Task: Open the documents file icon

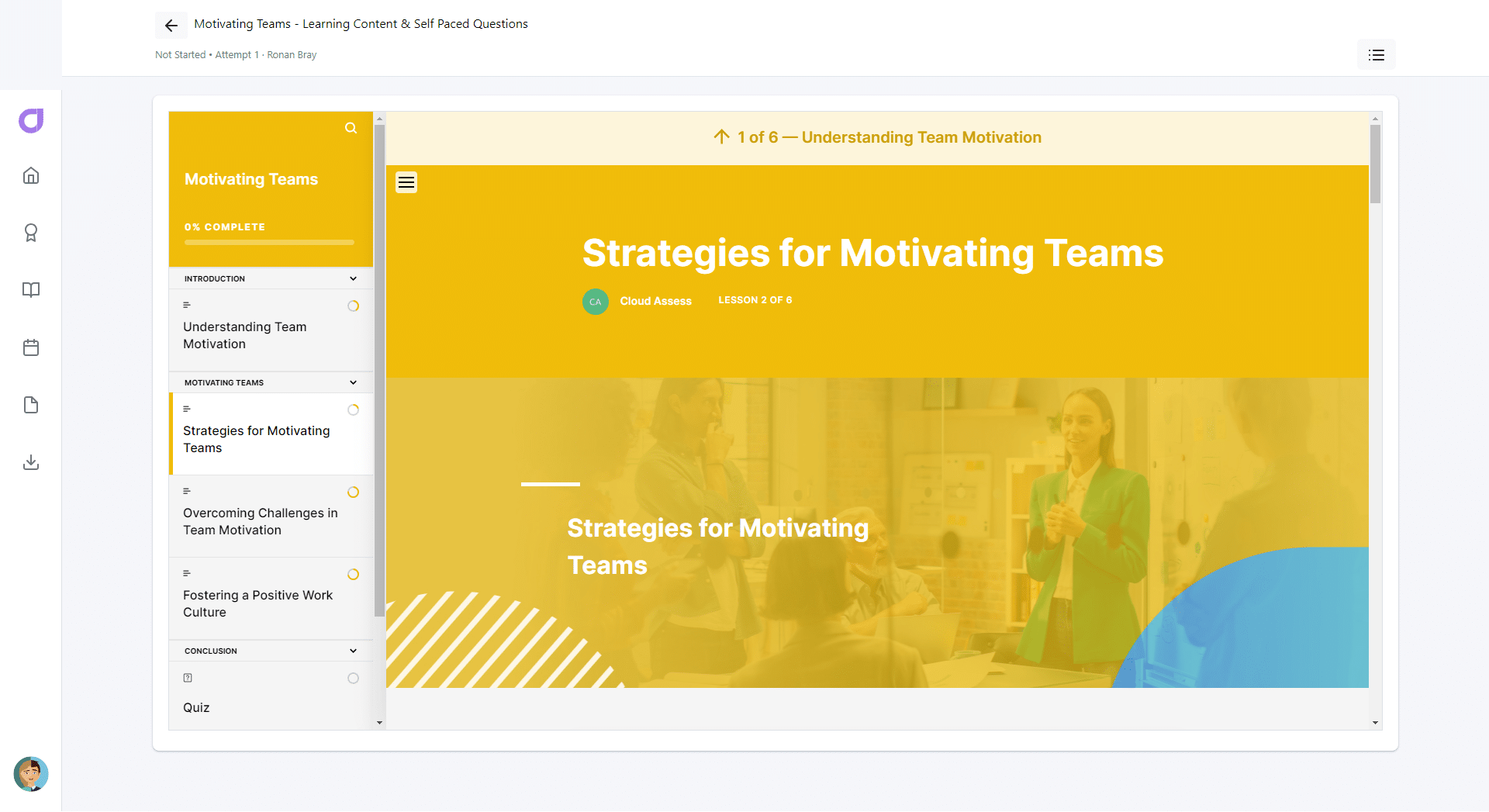Action: click(31, 405)
